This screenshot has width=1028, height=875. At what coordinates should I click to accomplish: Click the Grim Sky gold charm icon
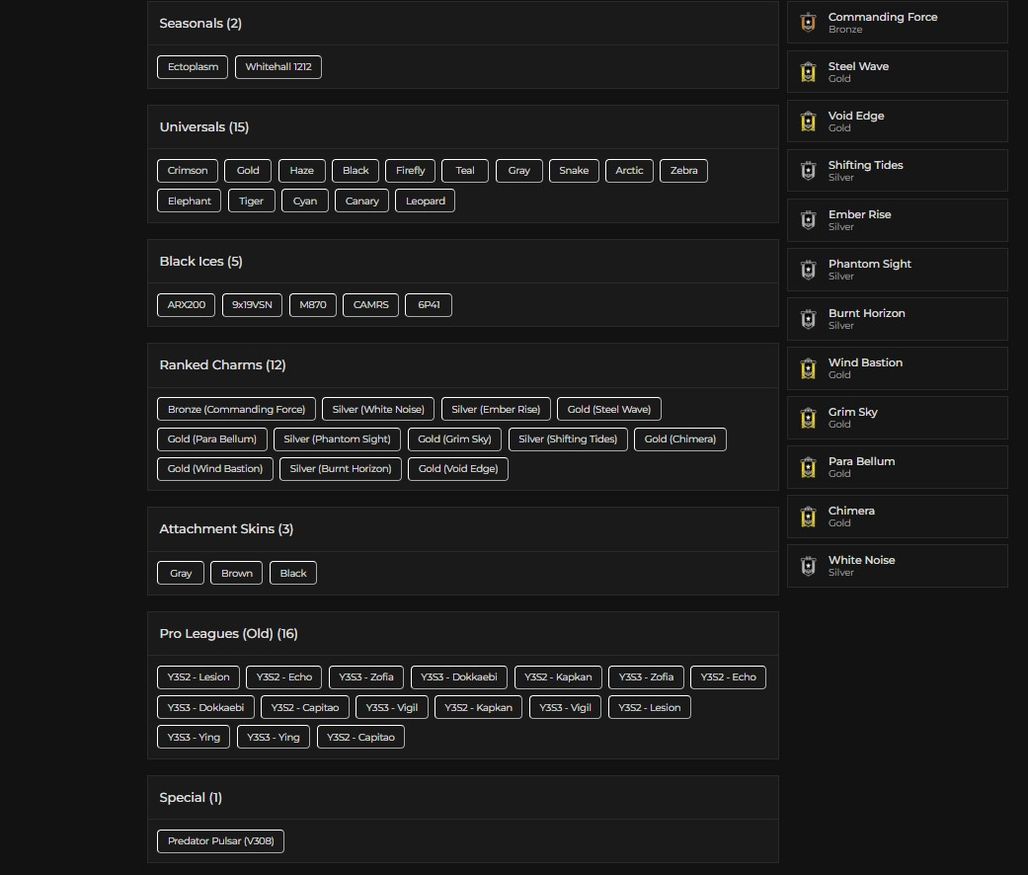click(x=808, y=418)
